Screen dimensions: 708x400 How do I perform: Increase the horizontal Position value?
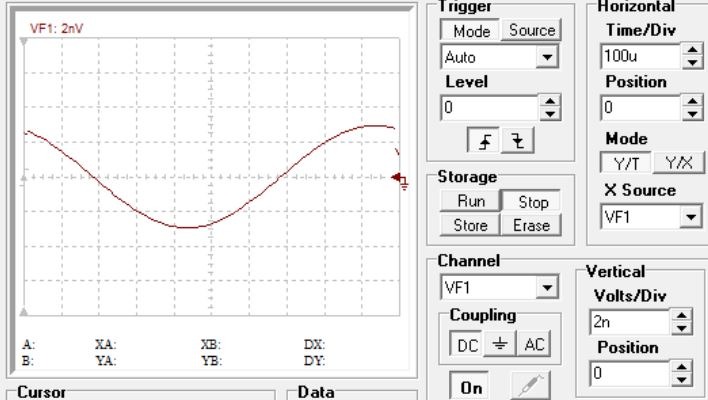(692, 101)
